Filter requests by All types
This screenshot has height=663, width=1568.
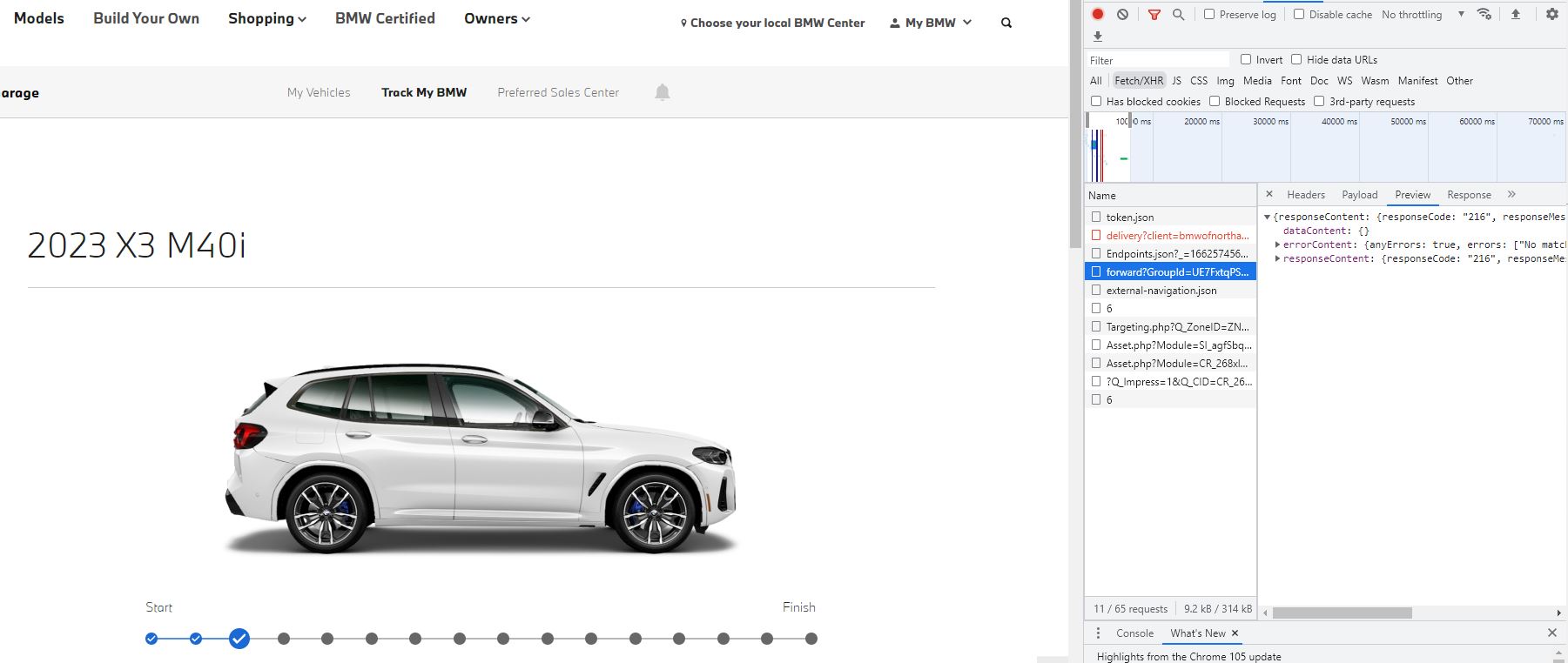point(1095,80)
